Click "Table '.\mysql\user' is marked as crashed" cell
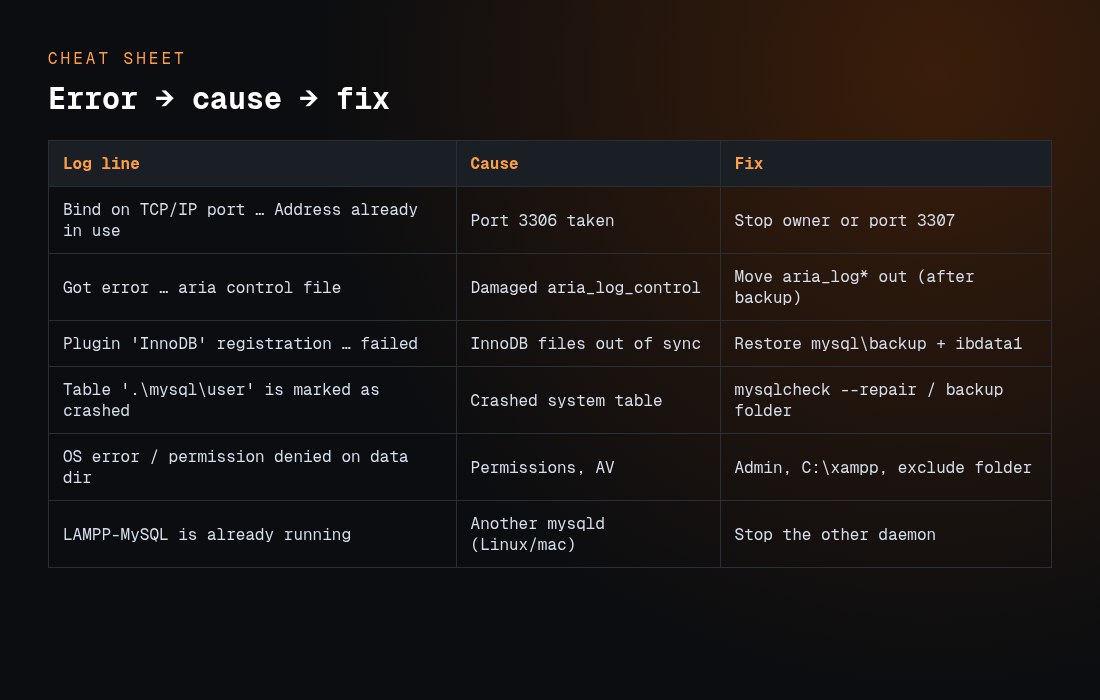The image size is (1100, 700). click(252, 401)
